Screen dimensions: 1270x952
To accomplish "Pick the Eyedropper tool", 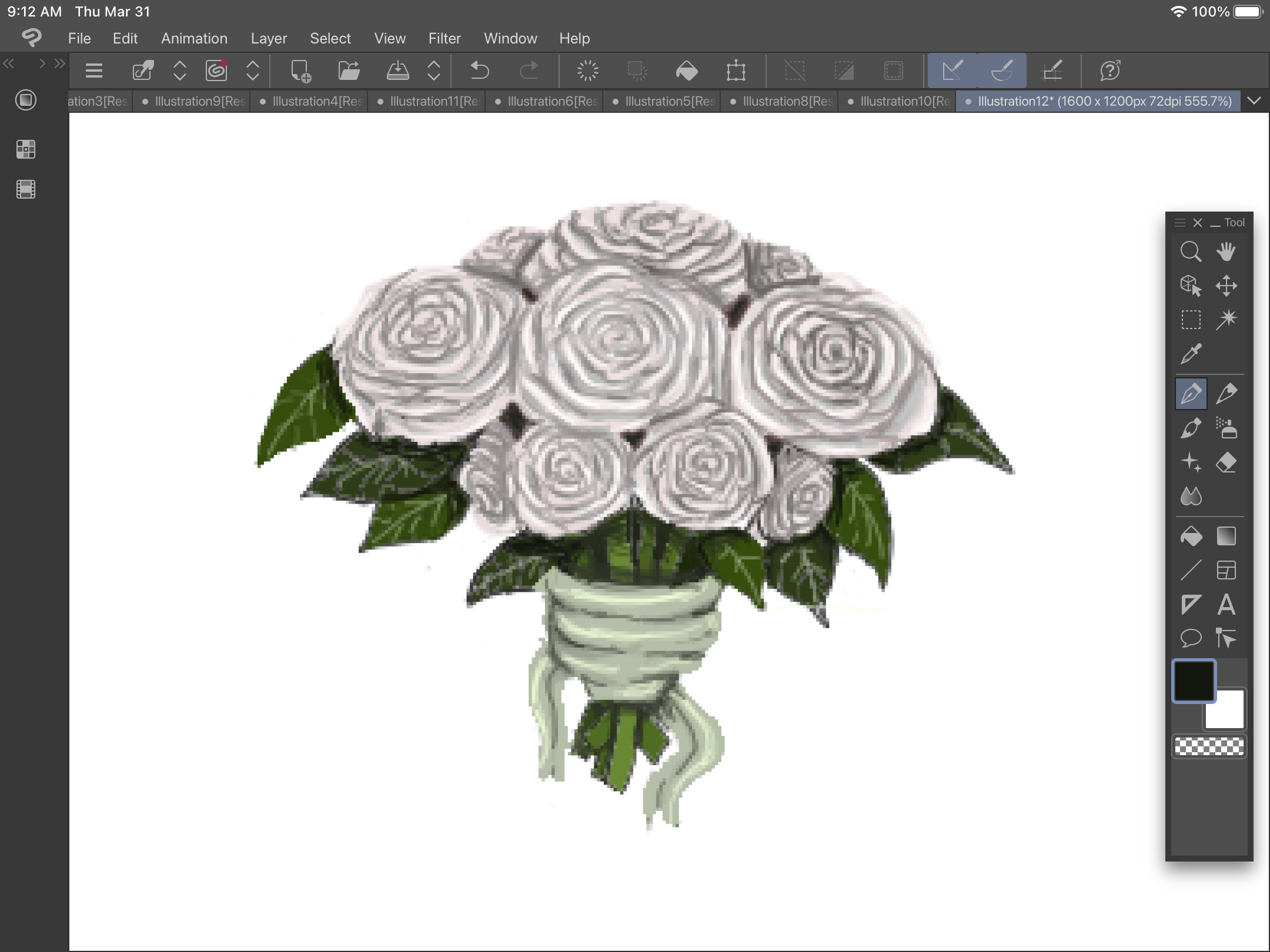I will click(1191, 354).
